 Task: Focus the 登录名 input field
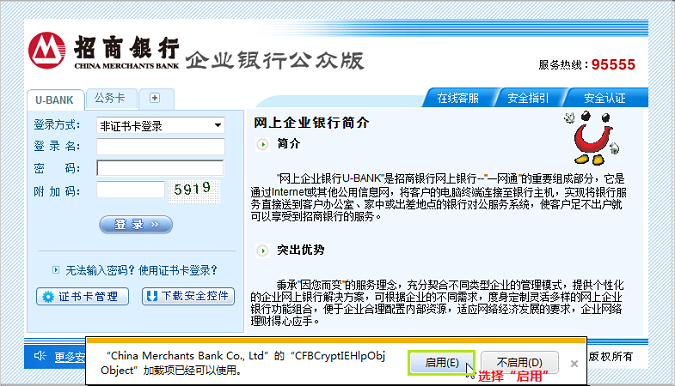(160, 146)
